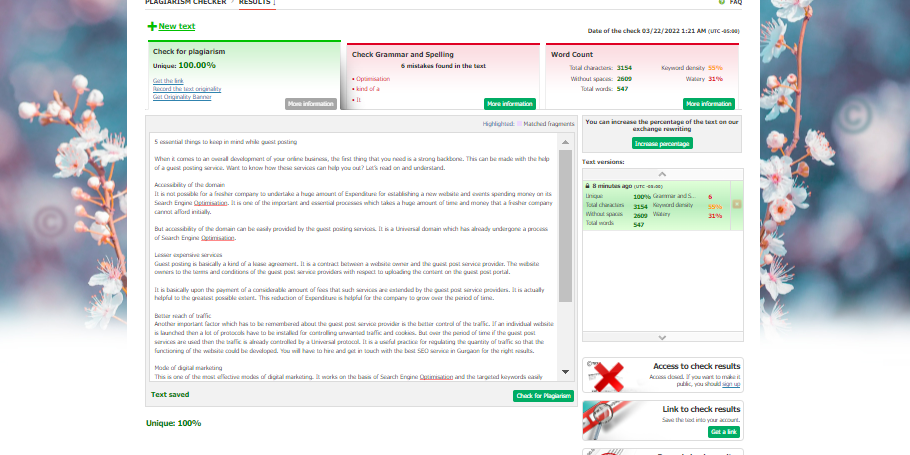This screenshot has height=455, width=910.
Task: Select the 'kind of a' mistake entry
Action: (x=368, y=89)
